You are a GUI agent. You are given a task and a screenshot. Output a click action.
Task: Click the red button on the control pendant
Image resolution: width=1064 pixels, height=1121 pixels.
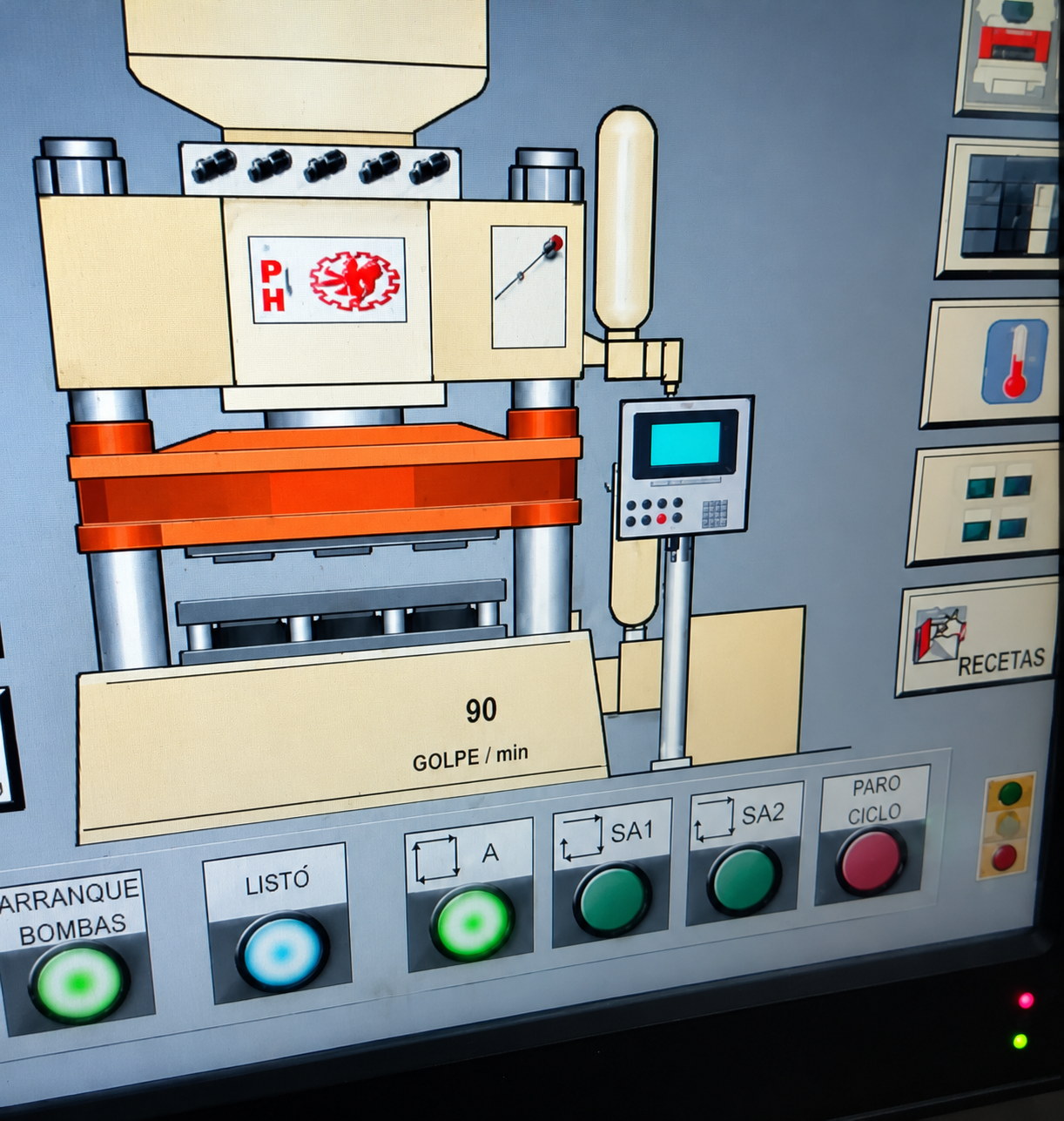click(x=662, y=519)
